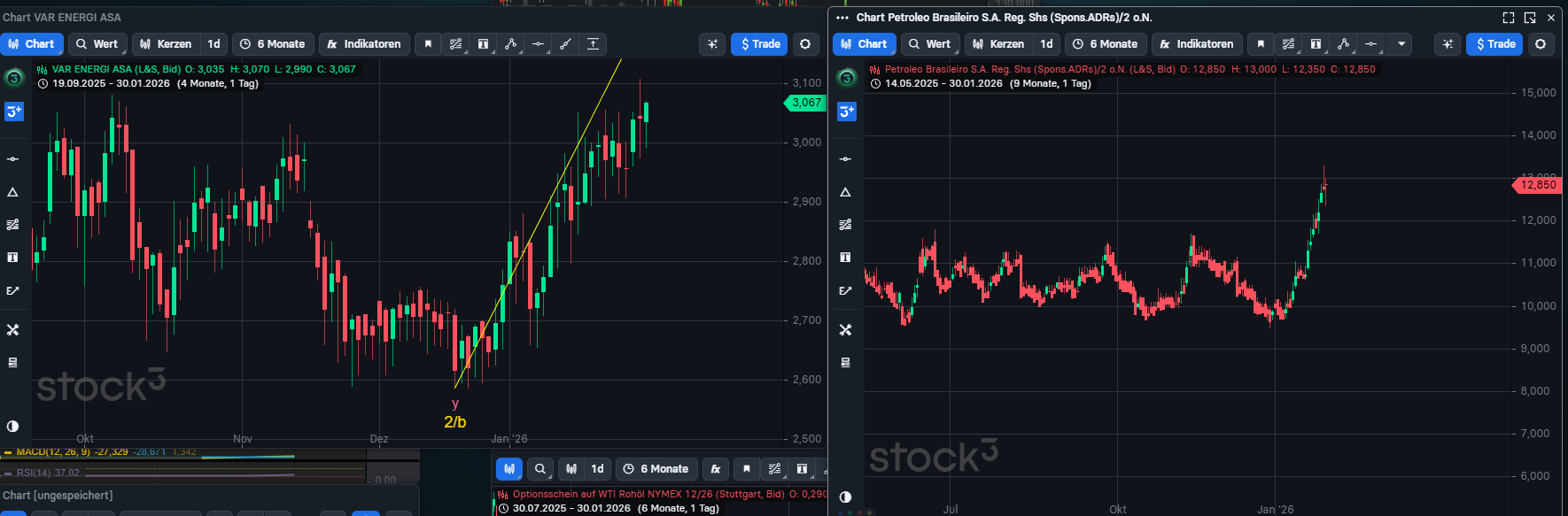Screen dimensions: 1568x516
Task: Click the settings gear in Petroleo chart window
Action: pyautogui.click(x=1541, y=44)
